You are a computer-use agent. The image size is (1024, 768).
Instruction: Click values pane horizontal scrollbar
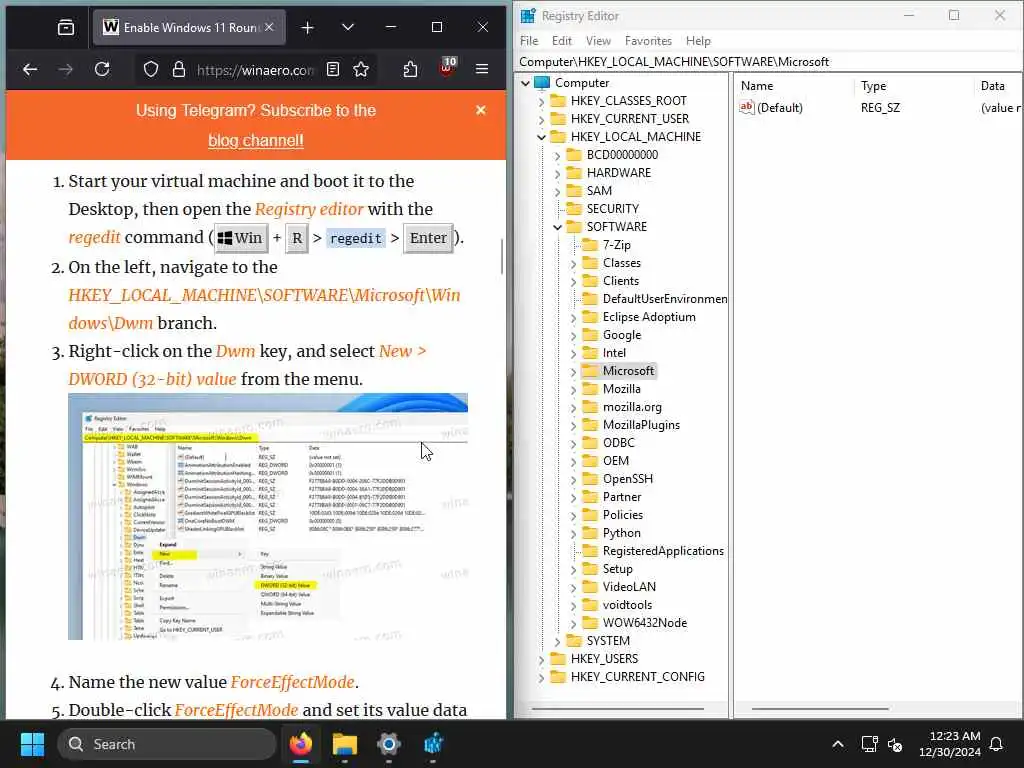[820, 709]
